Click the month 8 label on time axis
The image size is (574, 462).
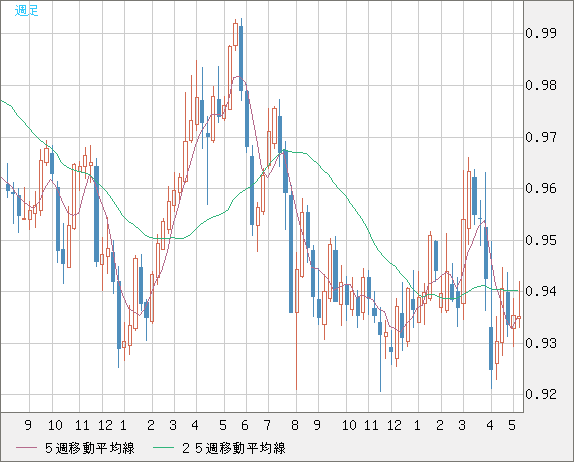click(x=295, y=425)
